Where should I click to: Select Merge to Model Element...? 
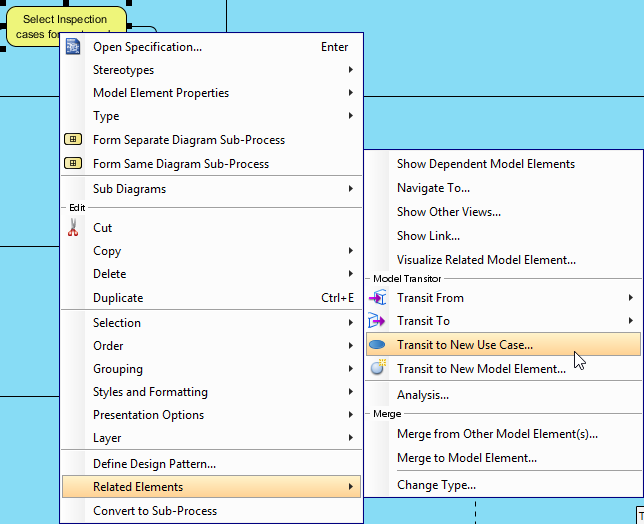pyautogui.click(x=503, y=457)
